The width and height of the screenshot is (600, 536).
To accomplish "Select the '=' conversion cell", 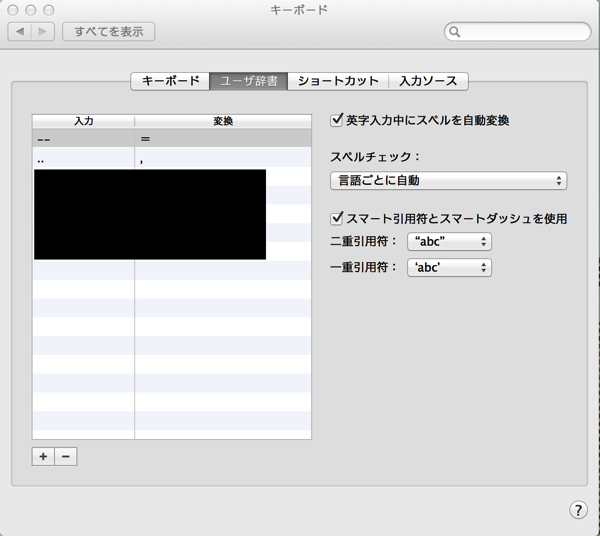I will point(223,138).
